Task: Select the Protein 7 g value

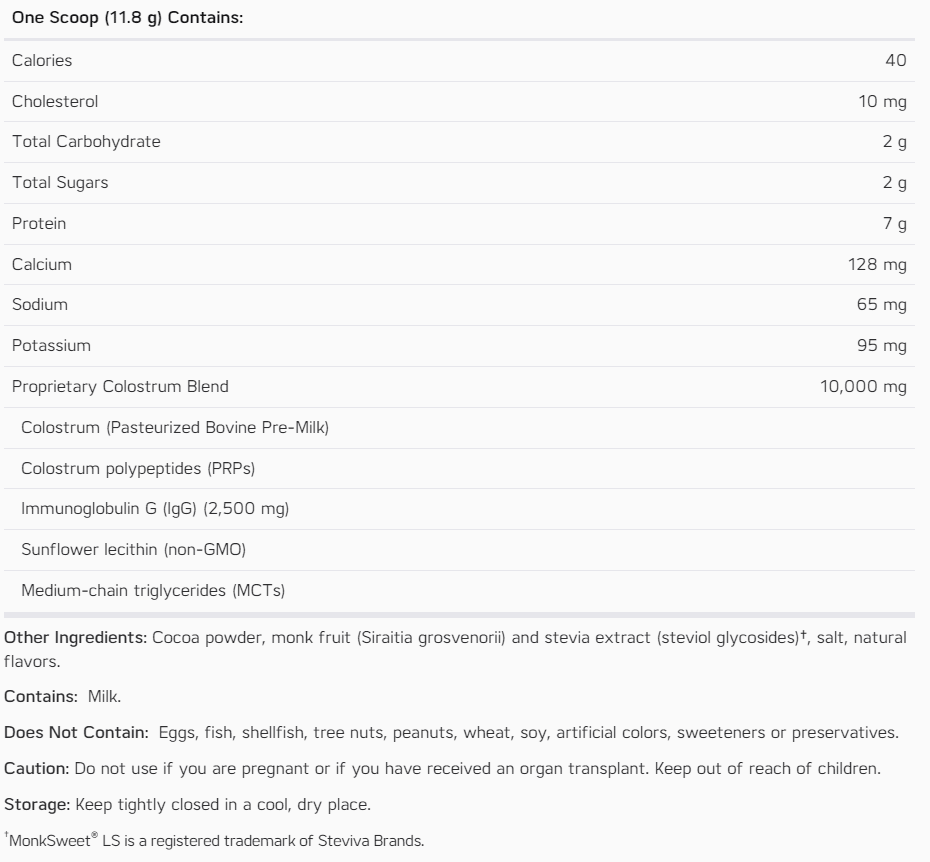Action: coord(895,224)
